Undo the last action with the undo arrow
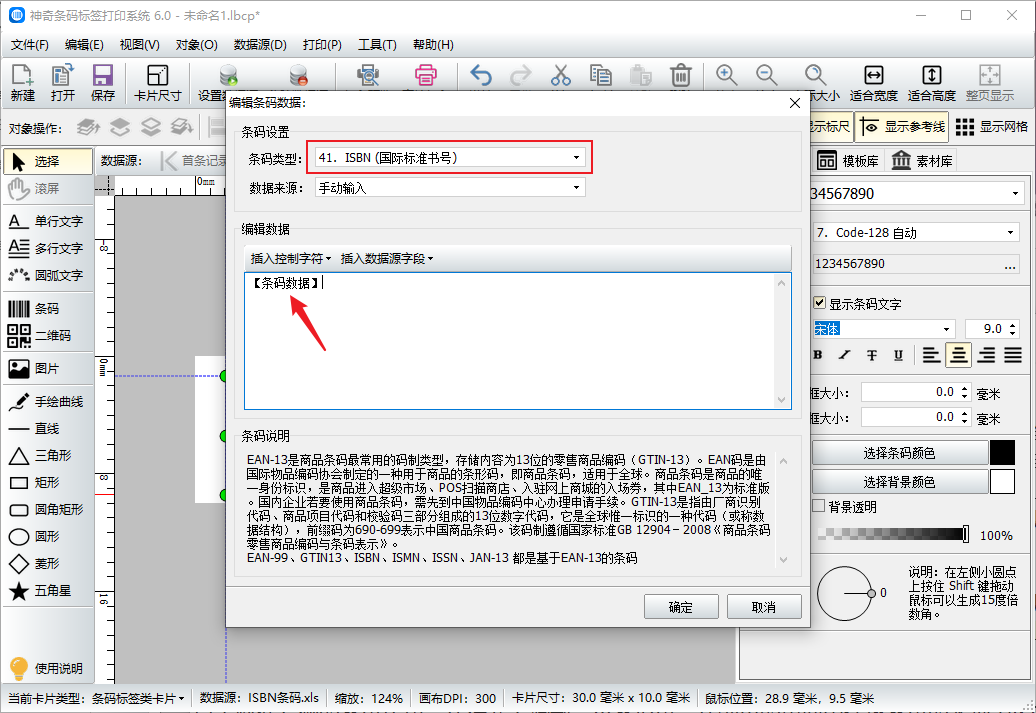 481,75
